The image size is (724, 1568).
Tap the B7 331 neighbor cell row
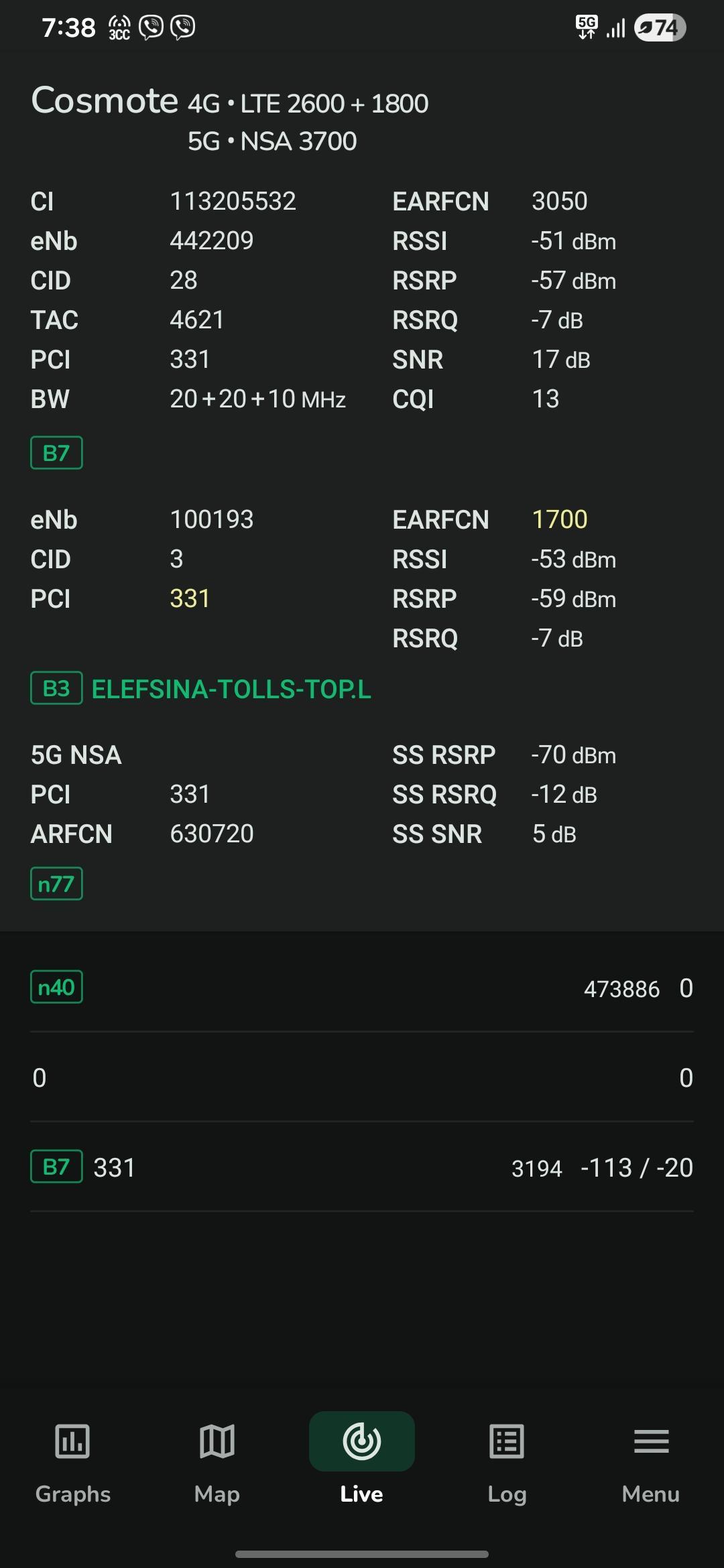point(362,1167)
